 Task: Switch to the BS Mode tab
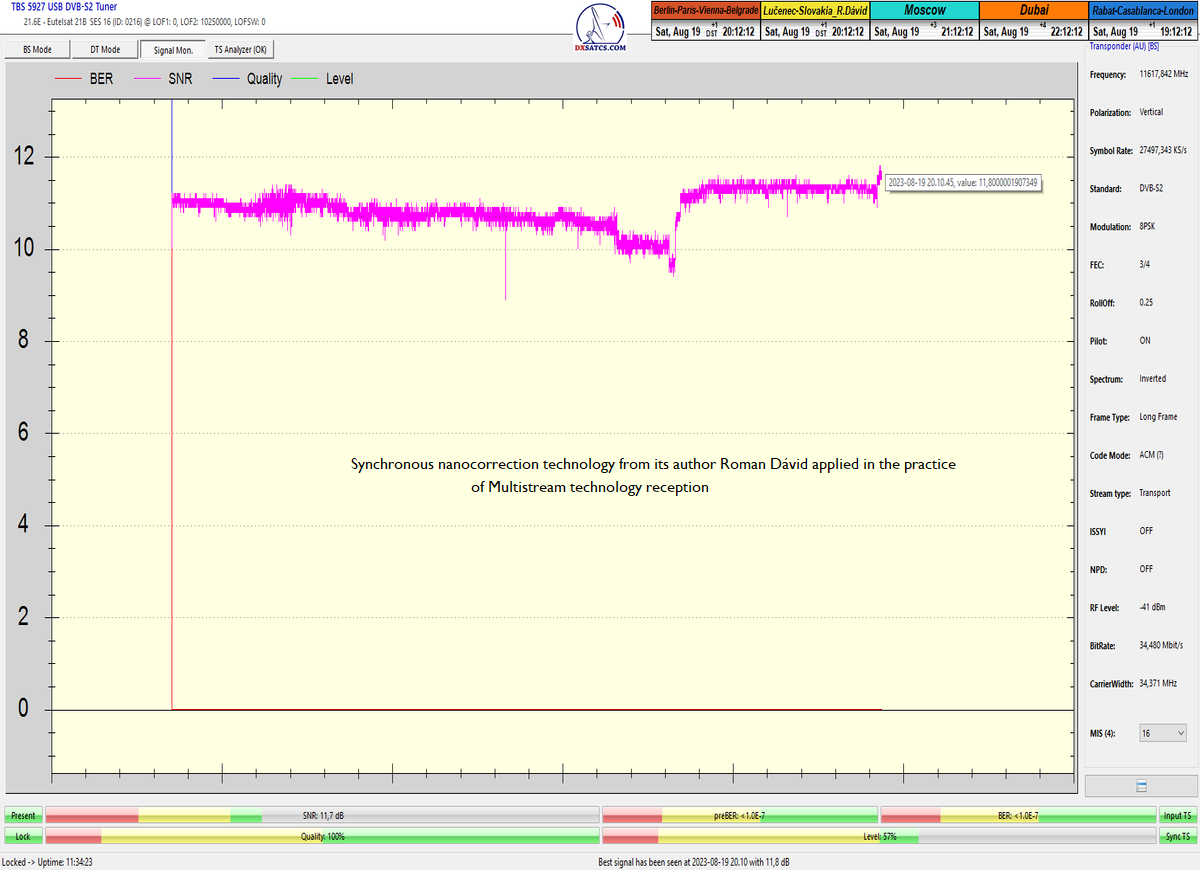point(37,50)
